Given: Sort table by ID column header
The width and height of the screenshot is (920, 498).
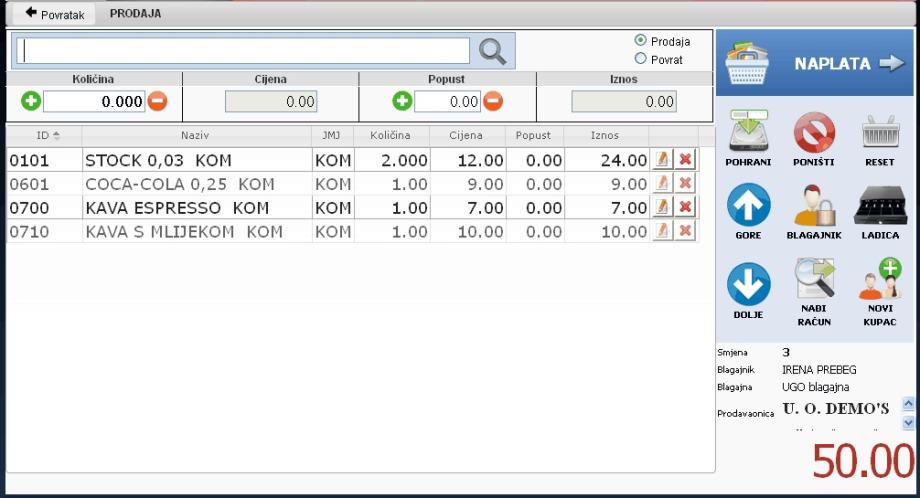Looking at the screenshot, I should tap(45, 135).
